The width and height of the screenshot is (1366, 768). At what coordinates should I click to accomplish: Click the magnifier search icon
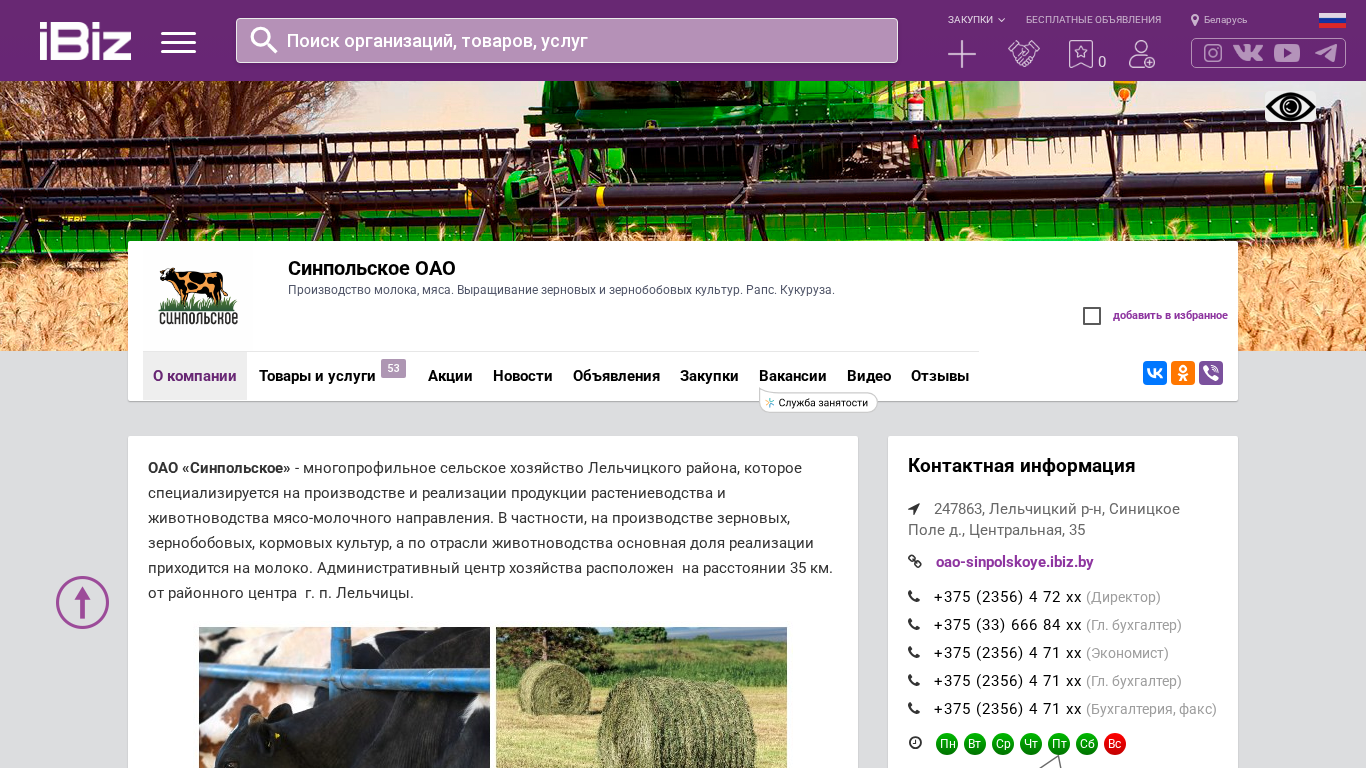pyautogui.click(x=264, y=40)
